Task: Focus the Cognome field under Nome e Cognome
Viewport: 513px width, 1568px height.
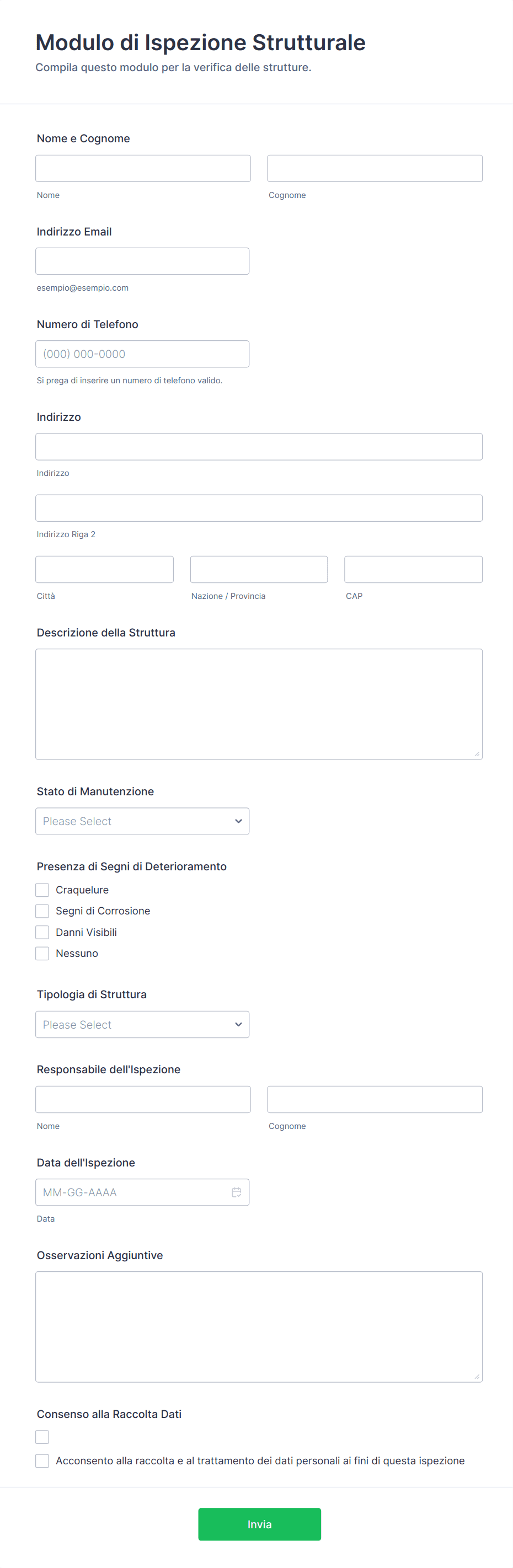Action: pos(374,168)
